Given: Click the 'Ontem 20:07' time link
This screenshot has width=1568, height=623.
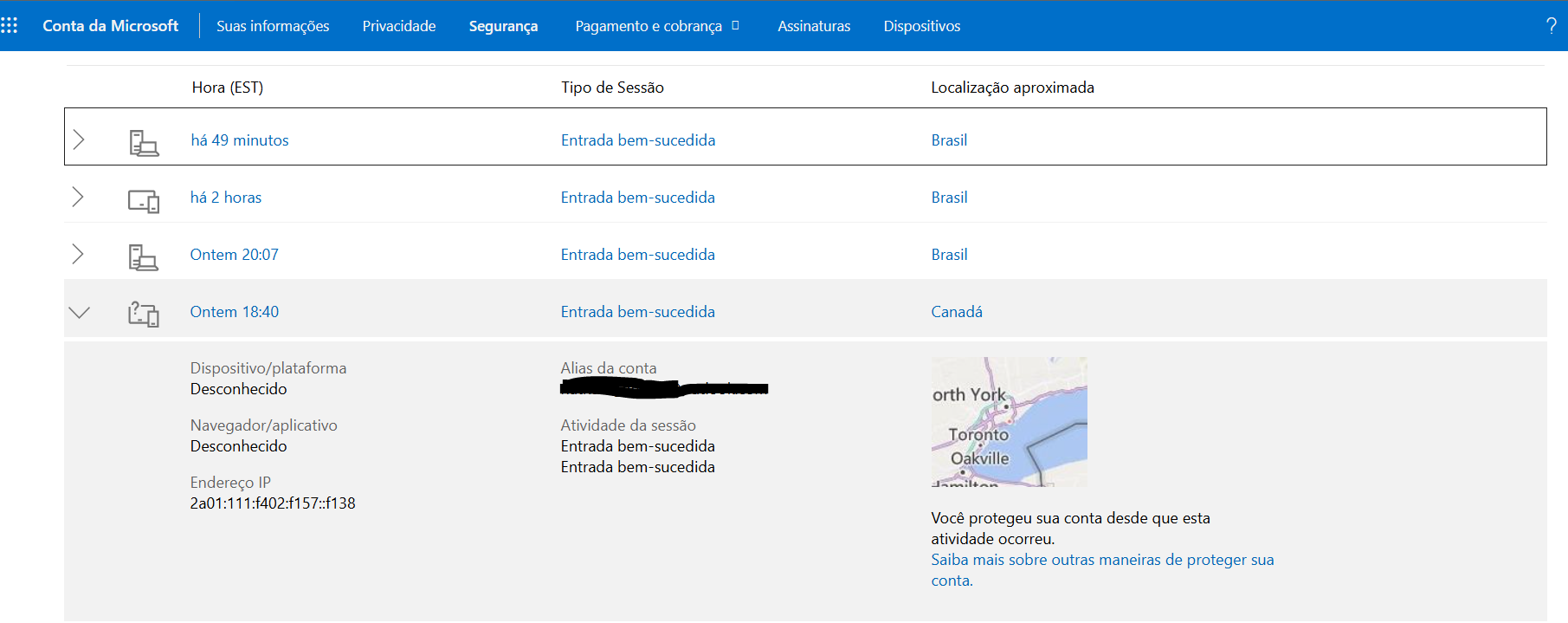Looking at the screenshot, I should pyautogui.click(x=235, y=255).
